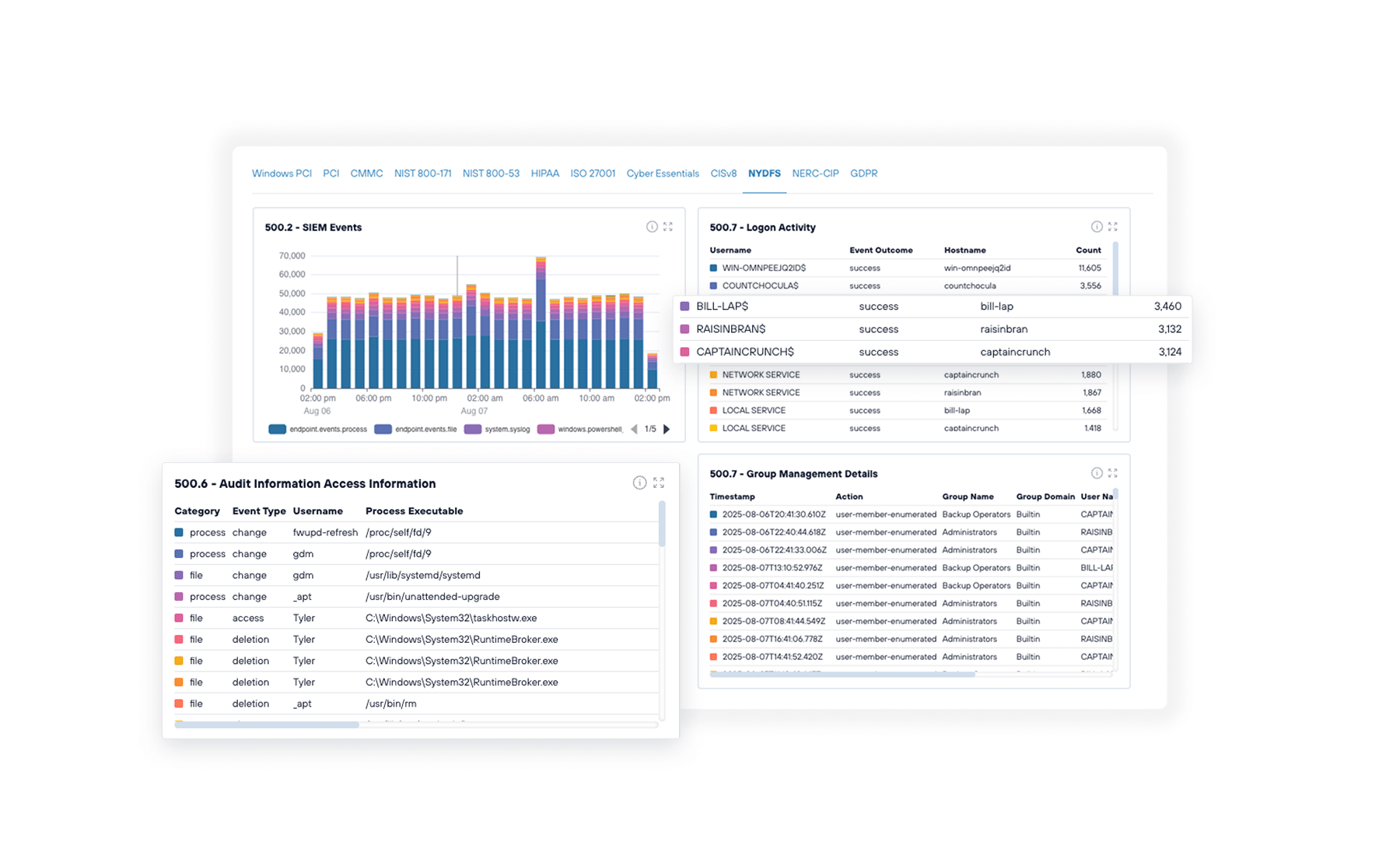
Task: Expand the Logon Activity panel to fullscreen
Action: pyautogui.click(x=1113, y=226)
